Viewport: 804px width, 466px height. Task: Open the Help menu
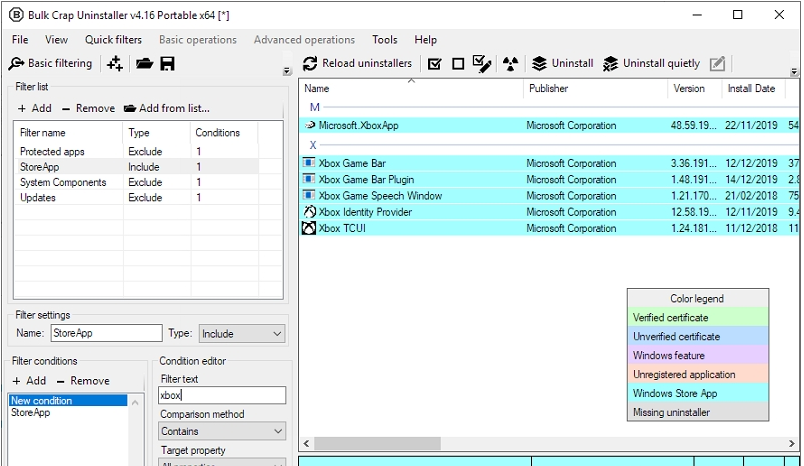426,39
